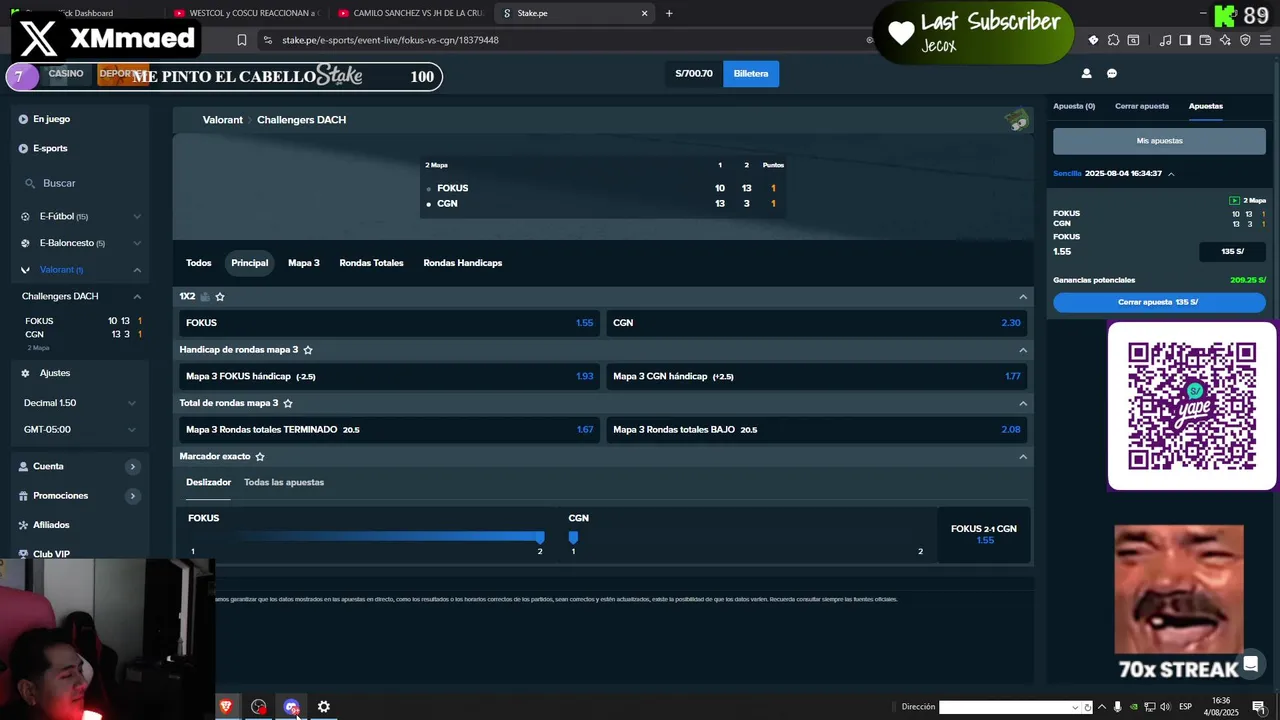Open the Leo AI sparkle icon
This screenshot has height=720, width=1280.
click(x=1225, y=40)
